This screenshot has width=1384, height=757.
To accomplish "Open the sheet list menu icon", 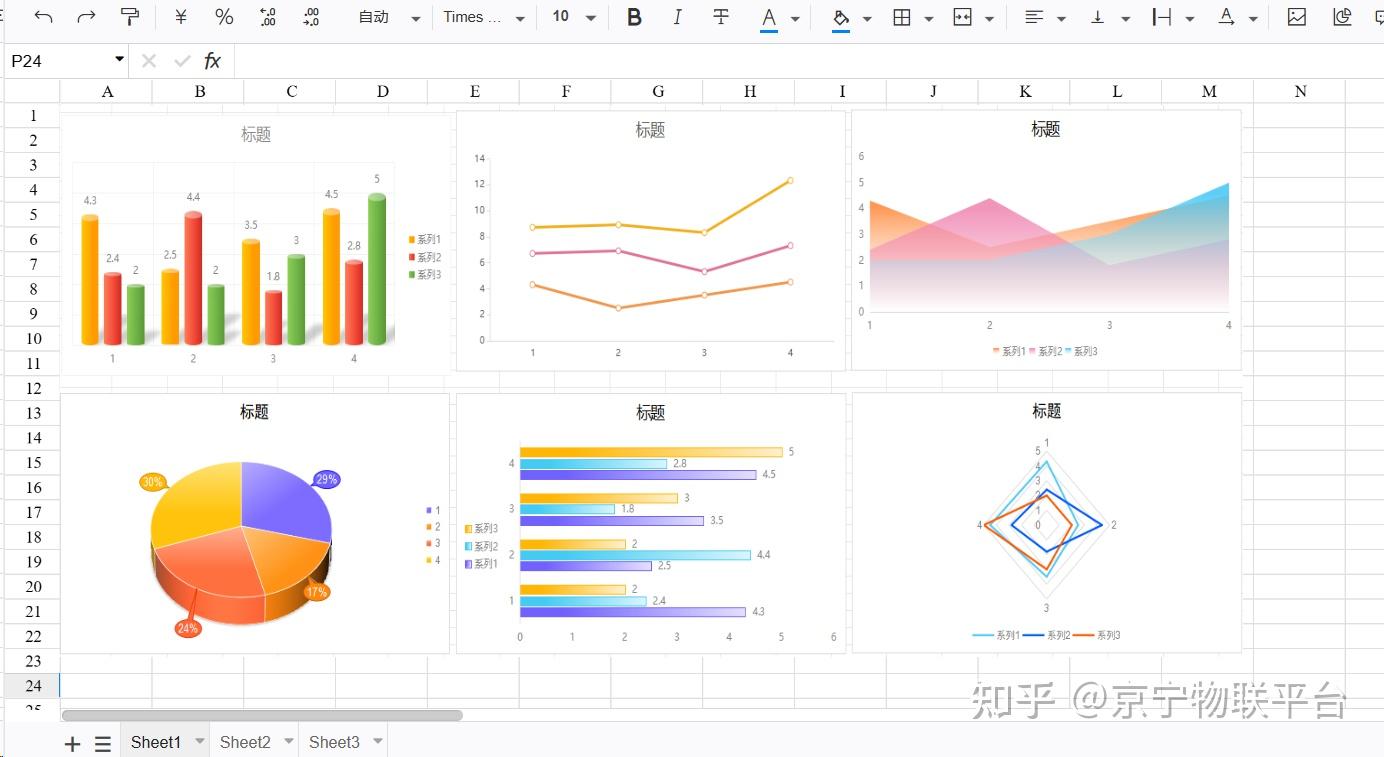I will coord(103,744).
